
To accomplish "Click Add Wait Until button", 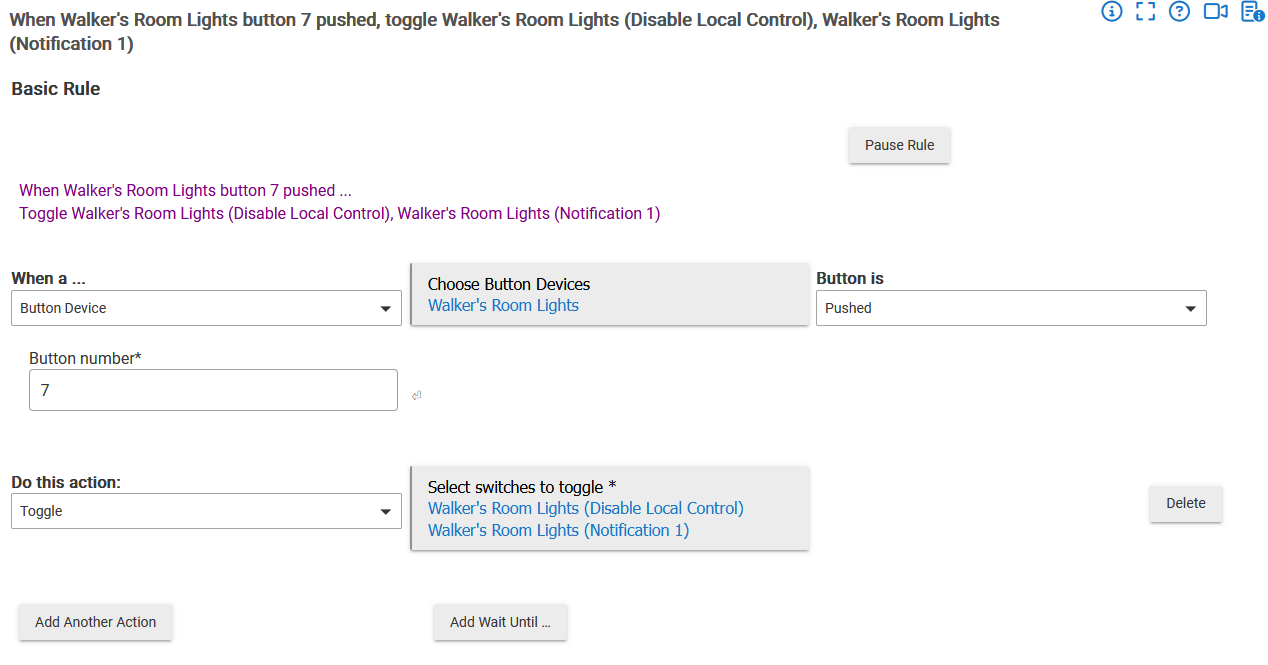I will point(500,622).
